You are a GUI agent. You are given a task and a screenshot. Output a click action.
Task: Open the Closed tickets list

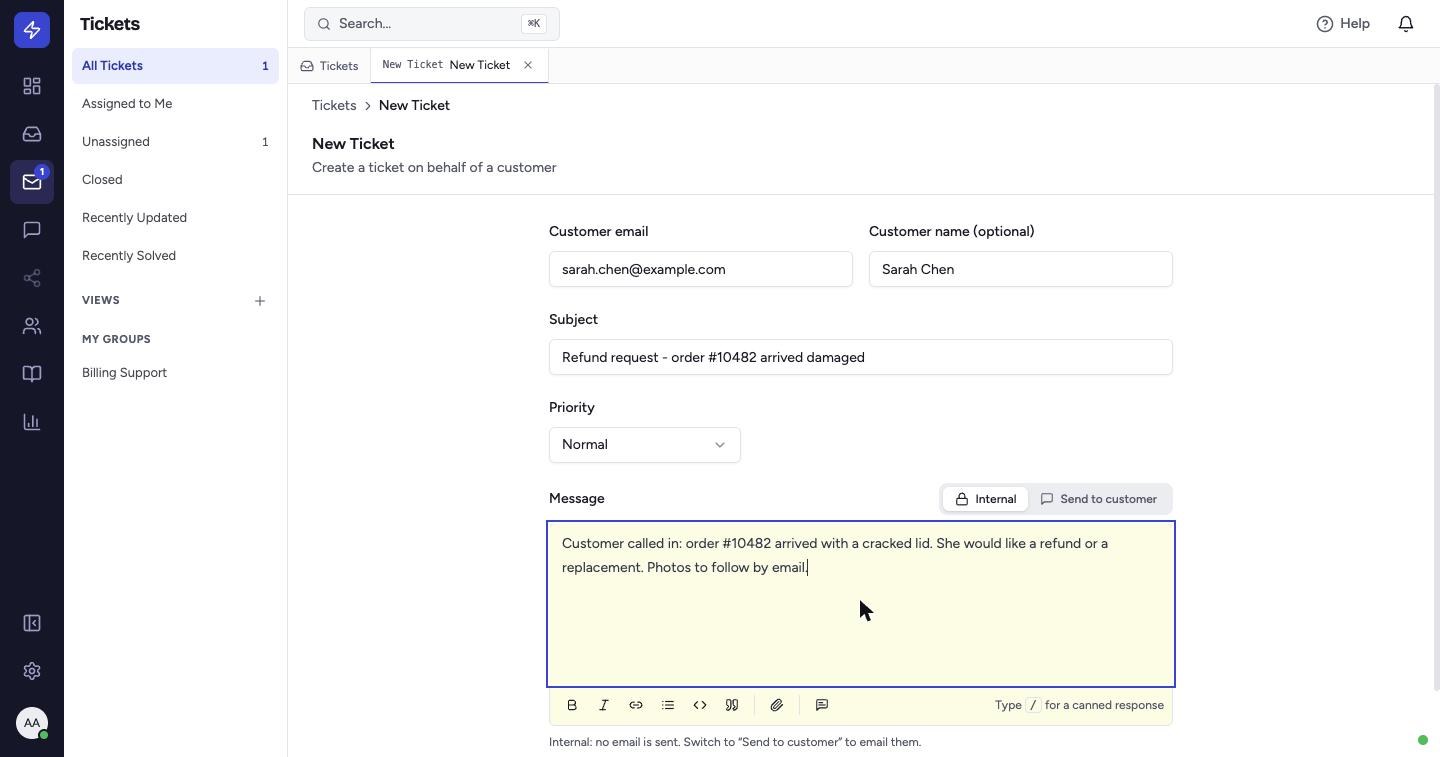175,180
